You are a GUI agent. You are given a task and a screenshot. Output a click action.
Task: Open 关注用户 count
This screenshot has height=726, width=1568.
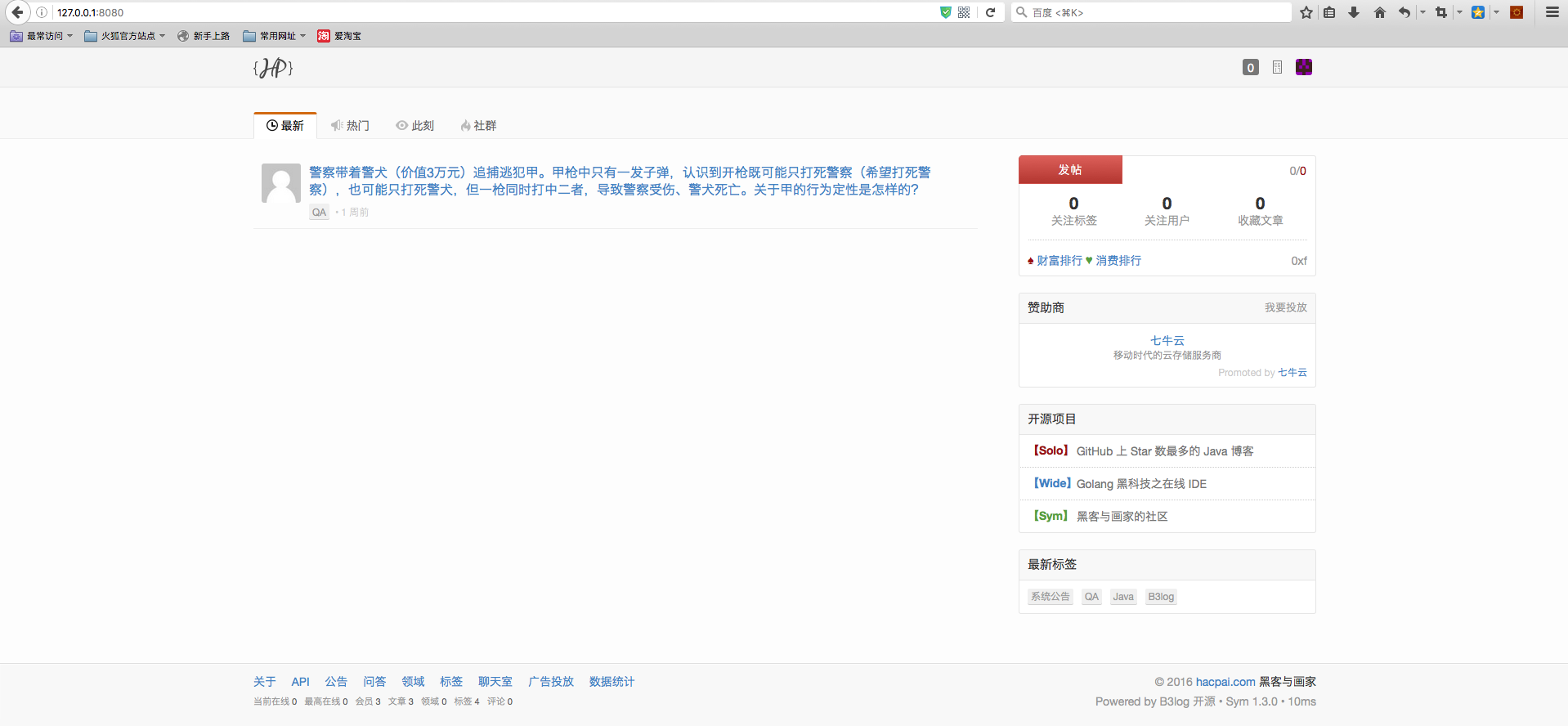pos(1167,211)
